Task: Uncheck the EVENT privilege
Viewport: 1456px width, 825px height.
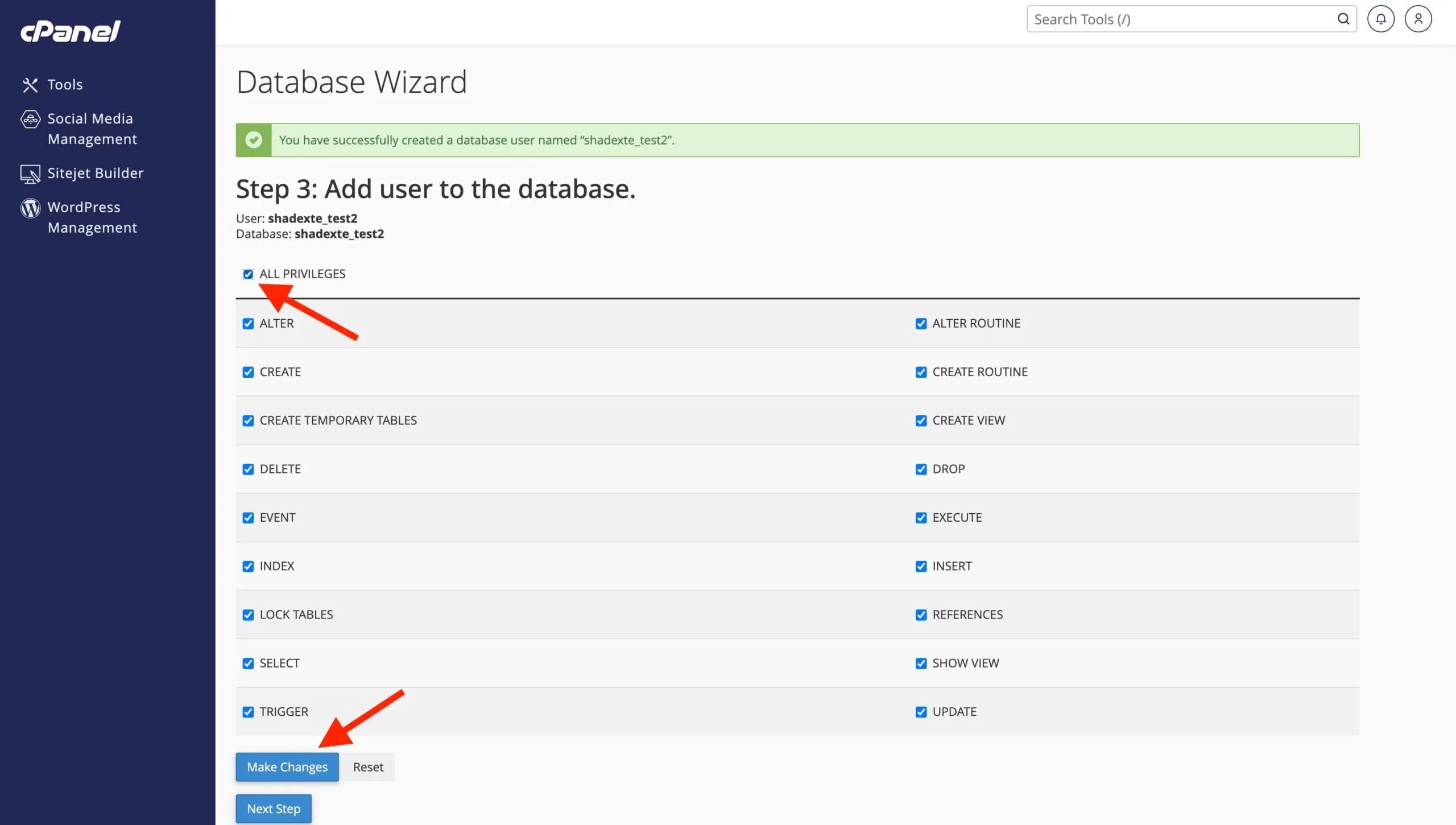Action: click(248, 518)
